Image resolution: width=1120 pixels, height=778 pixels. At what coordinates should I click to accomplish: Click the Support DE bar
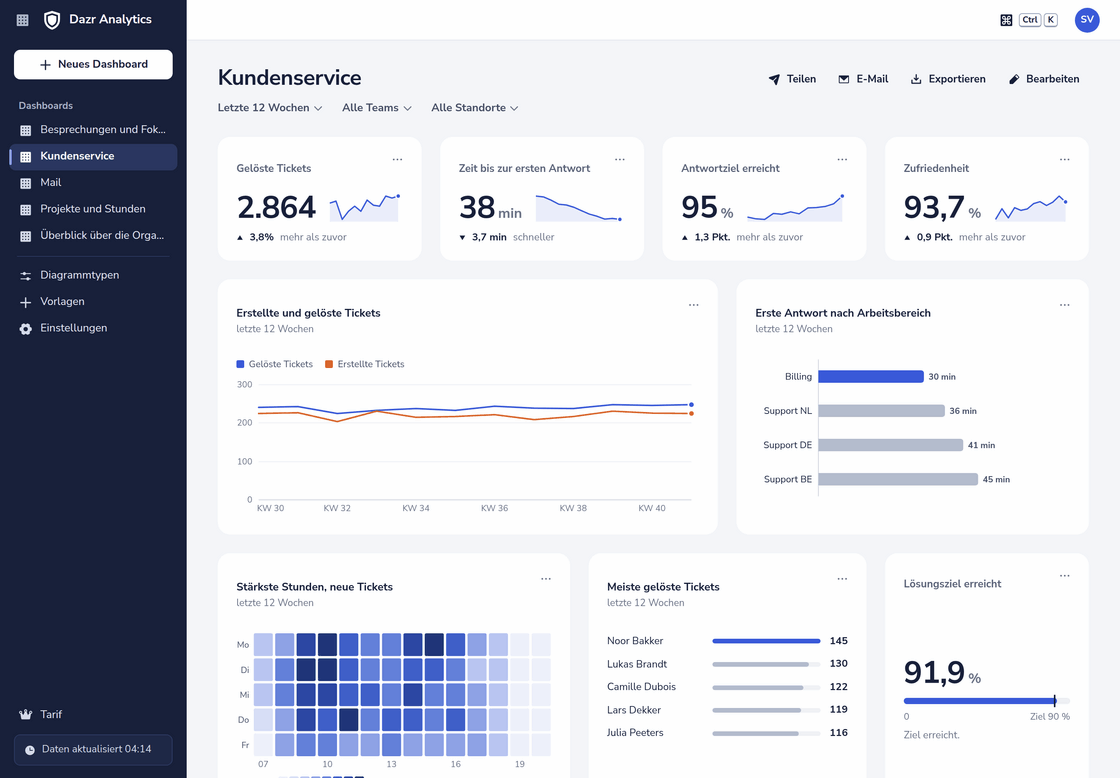pyautogui.click(x=891, y=445)
